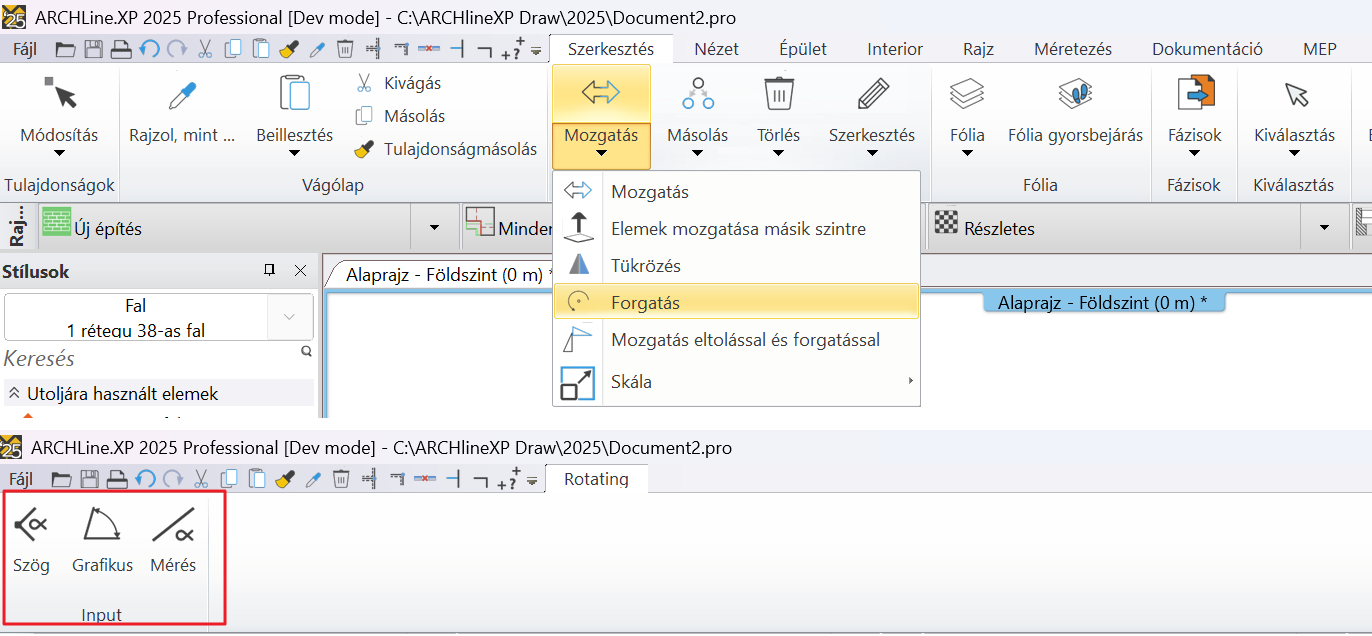Image resolution: width=1372 pixels, height=636 pixels.
Task: Collapse the Utoljára használt elemek section
Action: pyautogui.click(x=14, y=394)
